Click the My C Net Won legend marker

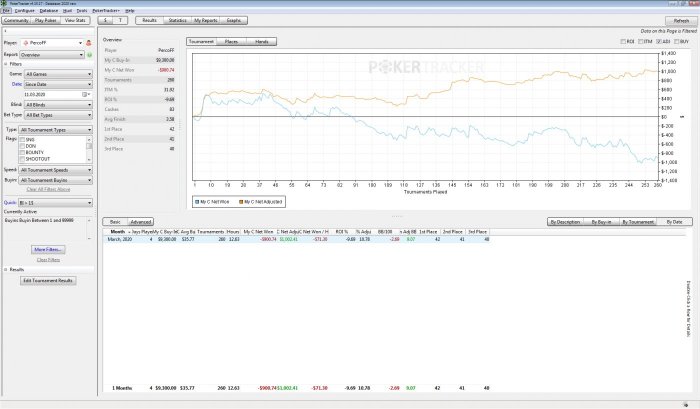[195, 201]
